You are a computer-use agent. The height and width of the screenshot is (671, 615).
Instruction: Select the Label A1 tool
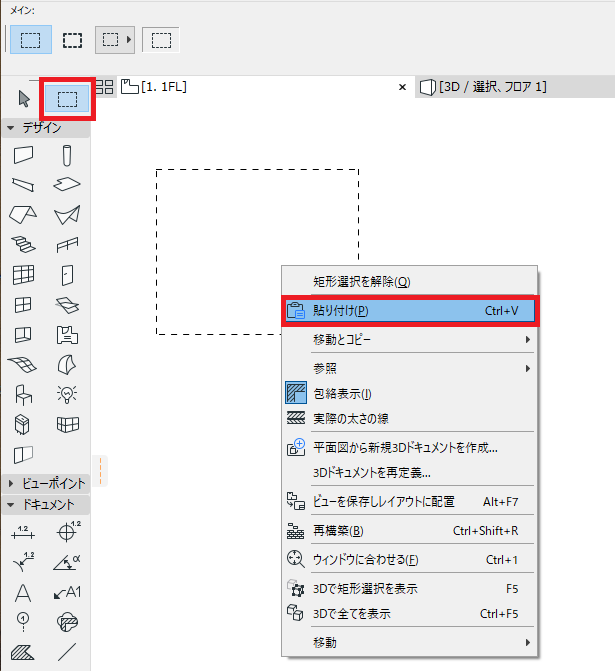pos(68,592)
